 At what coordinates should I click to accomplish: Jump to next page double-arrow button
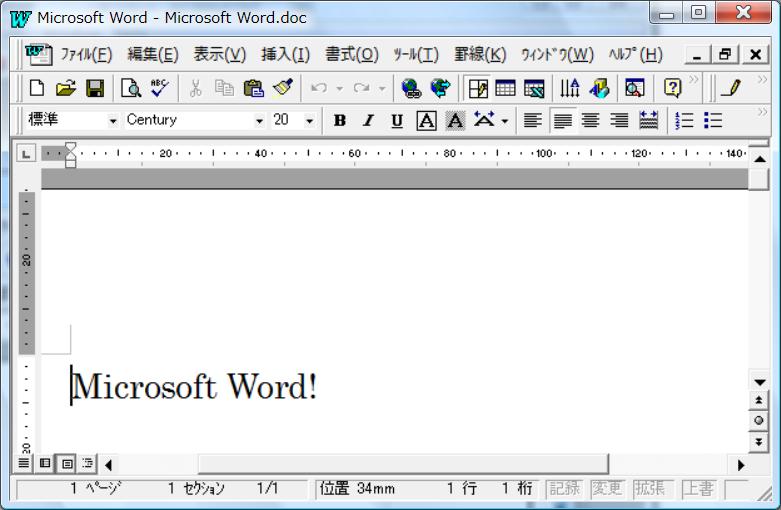tap(759, 442)
